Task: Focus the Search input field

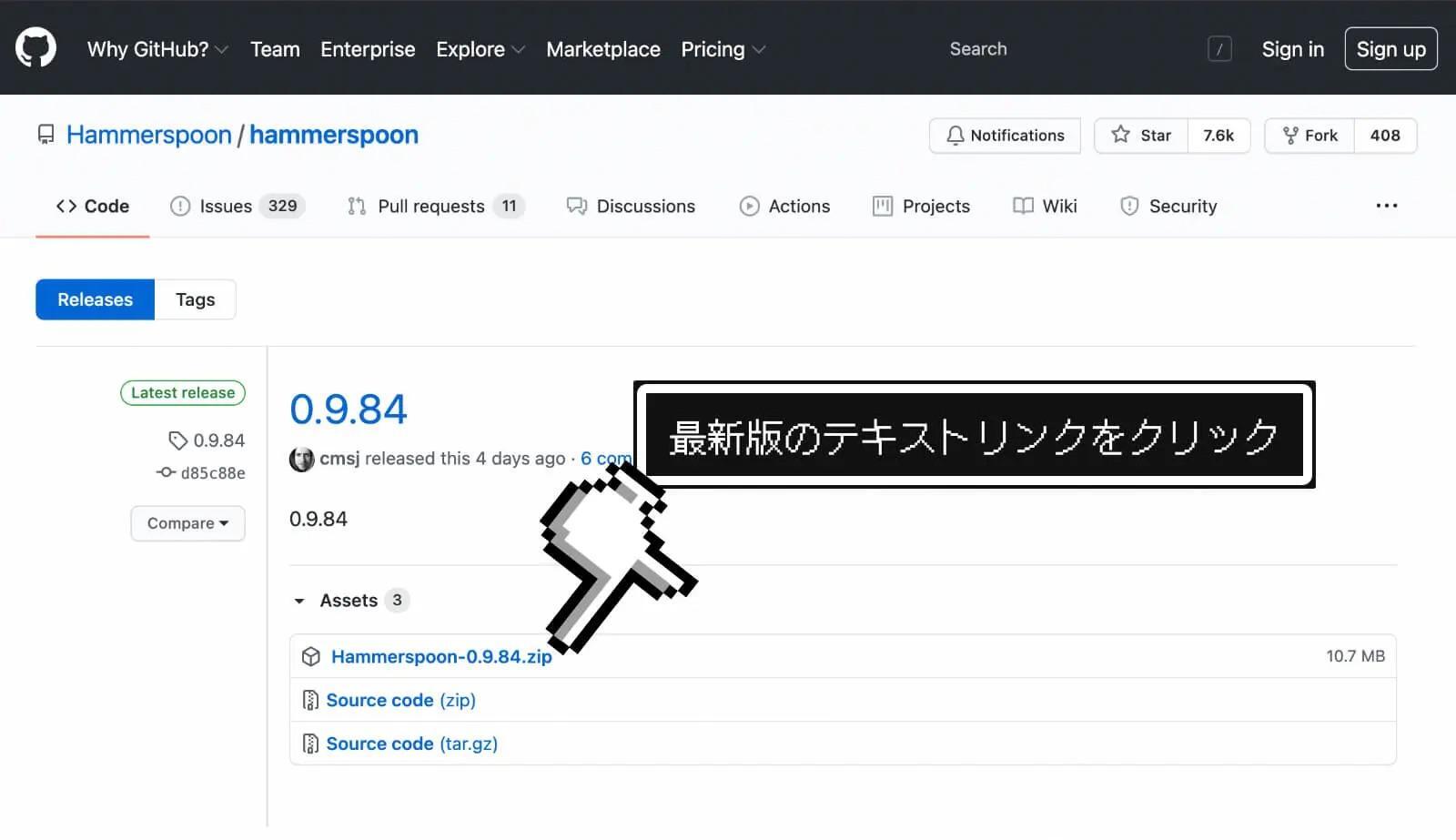Action: click(1083, 49)
